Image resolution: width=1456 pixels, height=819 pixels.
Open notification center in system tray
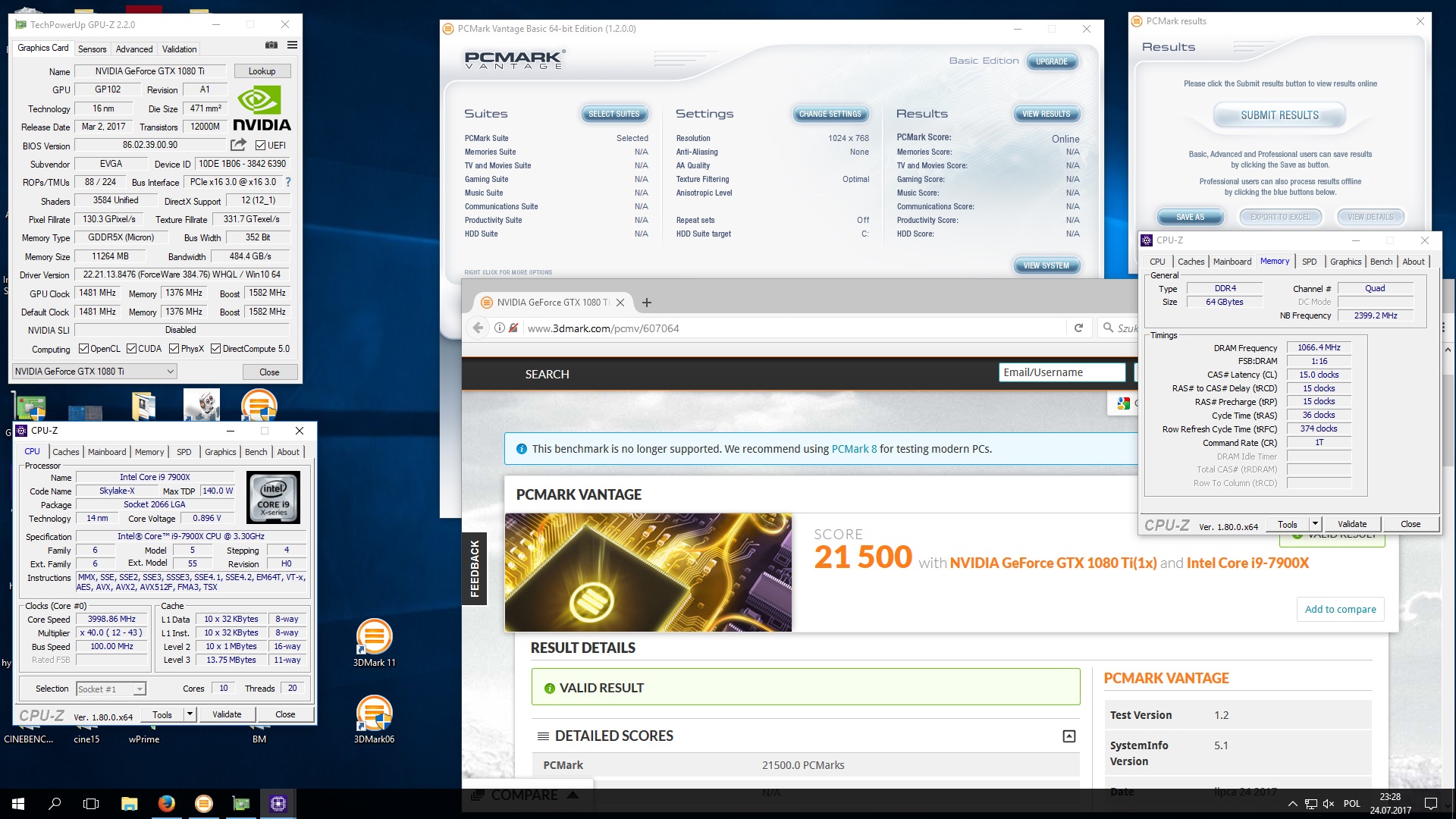[x=1431, y=804]
